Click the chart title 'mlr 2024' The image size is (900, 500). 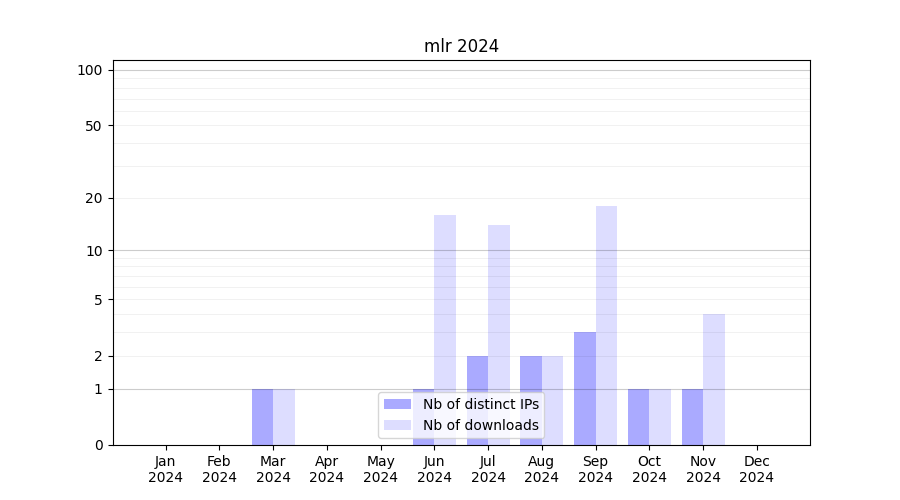[x=461, y=46]
